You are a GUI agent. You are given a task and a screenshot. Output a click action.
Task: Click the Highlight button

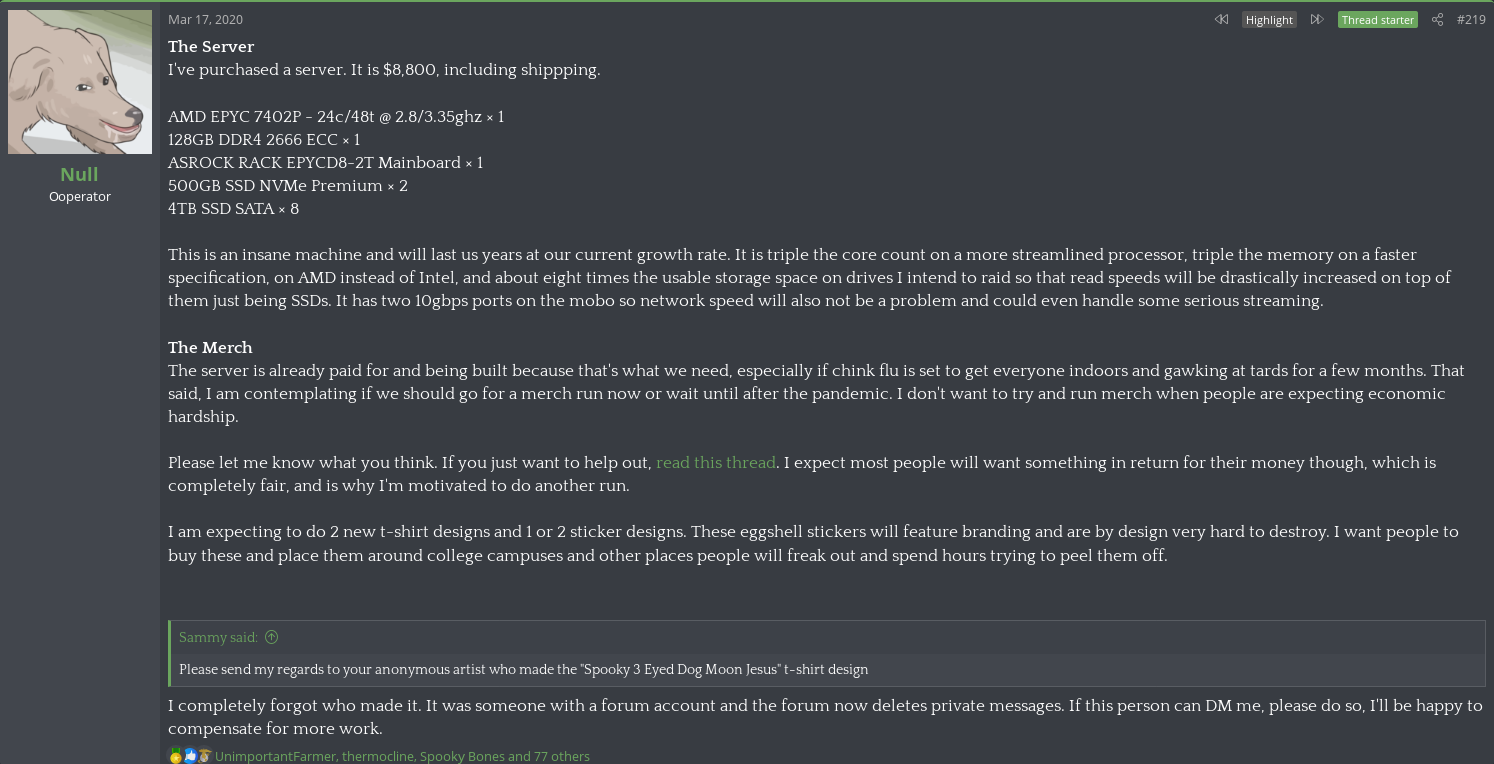pyautogui.click(x=1269, y=19)
